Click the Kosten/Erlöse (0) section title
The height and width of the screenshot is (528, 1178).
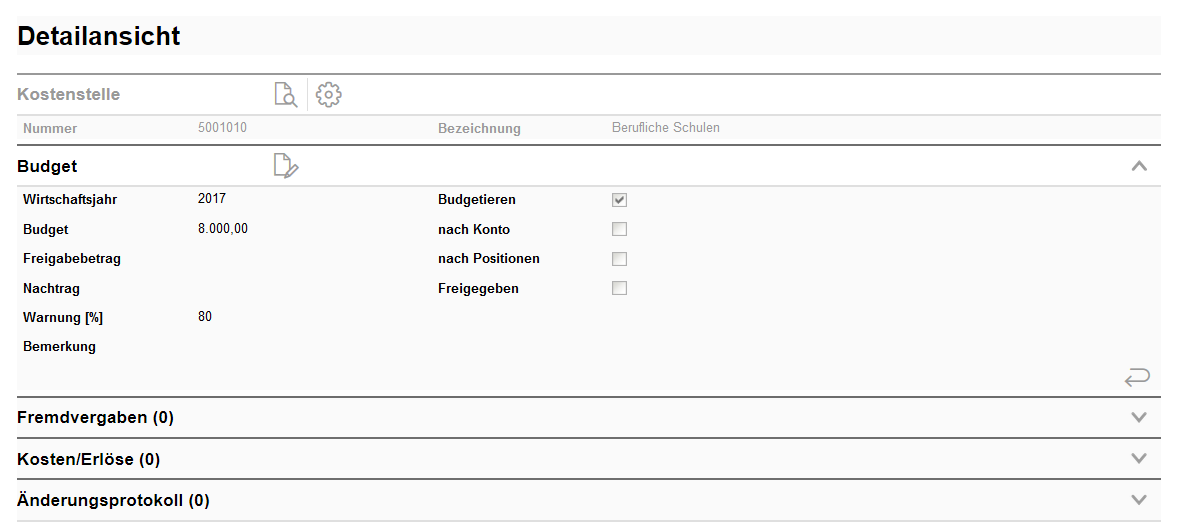pos(89,459)
